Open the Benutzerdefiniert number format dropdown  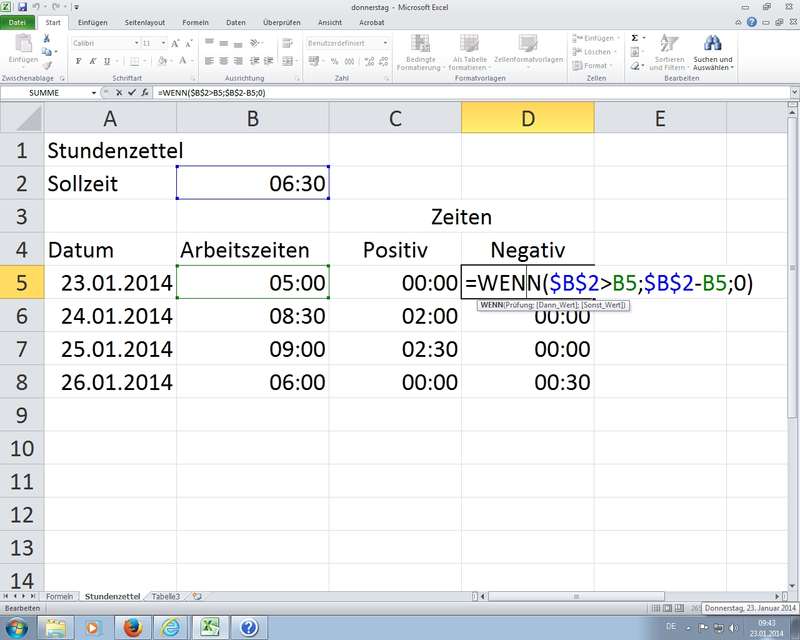pyautogui.click(x=385, y=43)
